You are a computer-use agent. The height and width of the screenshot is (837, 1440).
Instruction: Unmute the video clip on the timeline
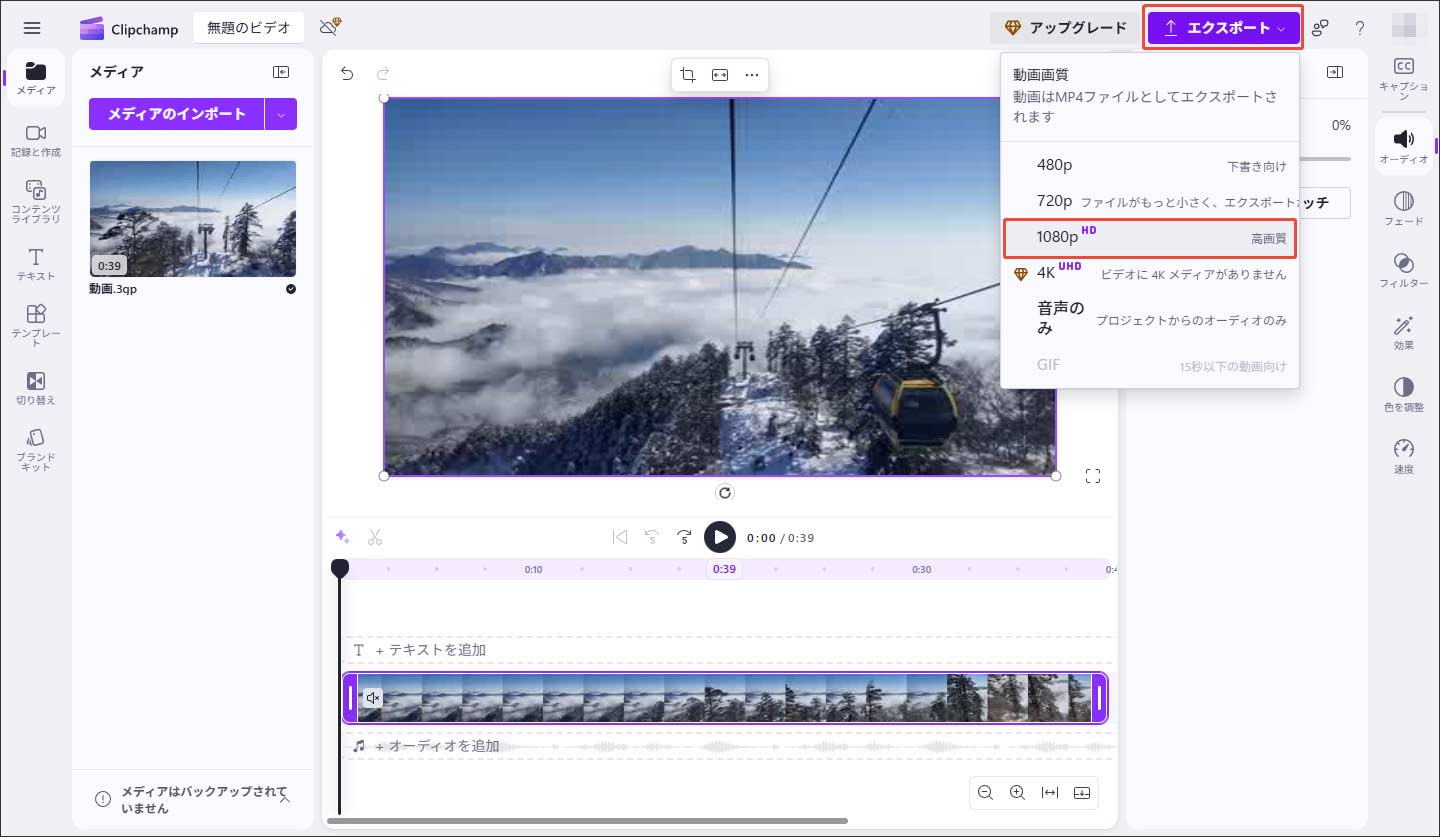pos(373,698)
